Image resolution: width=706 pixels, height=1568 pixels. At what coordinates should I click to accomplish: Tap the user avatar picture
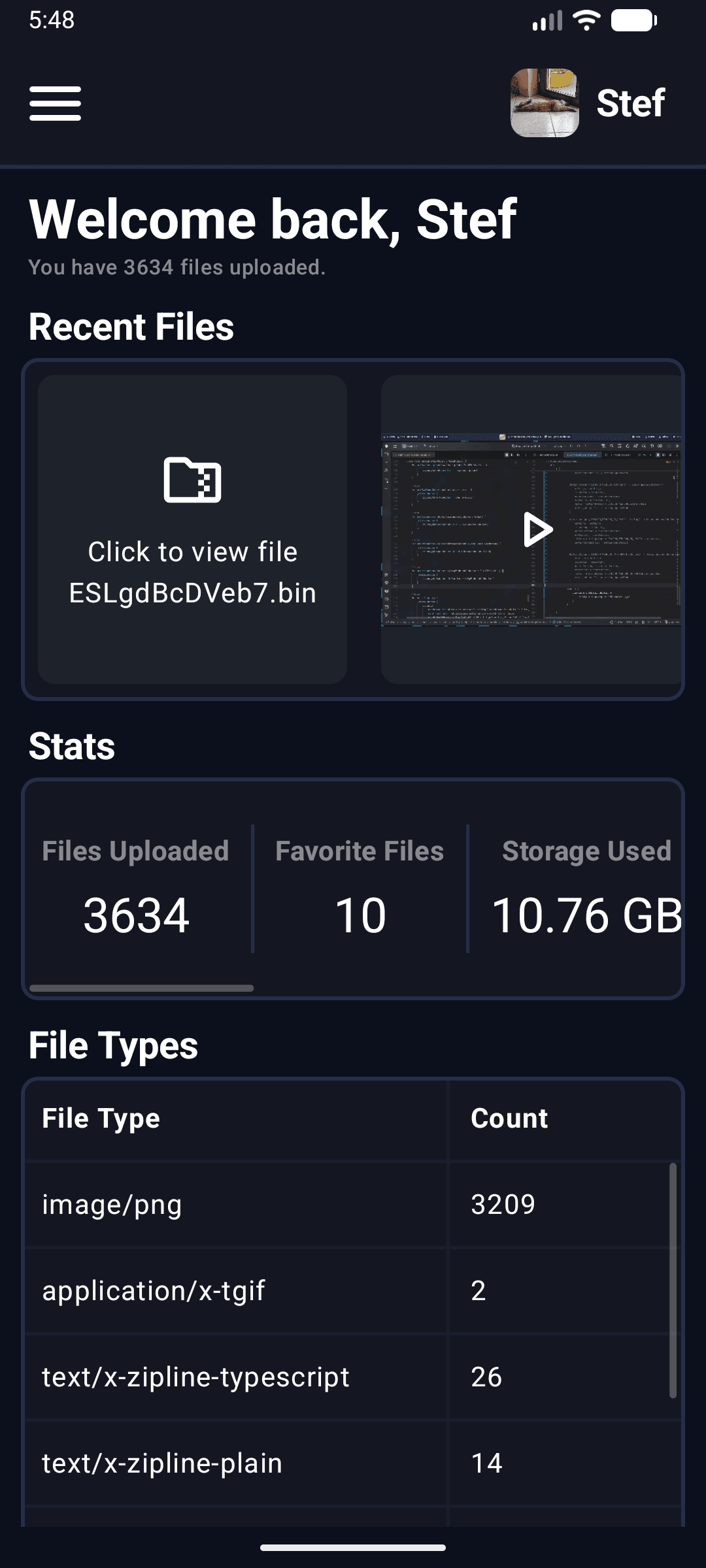click(x=545, y=103)
